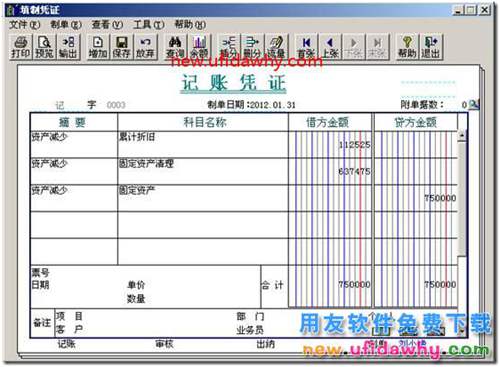The width and height of the screenshot is (500, 367).
Task: Open the 工具(T) menu
Action: click(x=149, y=24)
